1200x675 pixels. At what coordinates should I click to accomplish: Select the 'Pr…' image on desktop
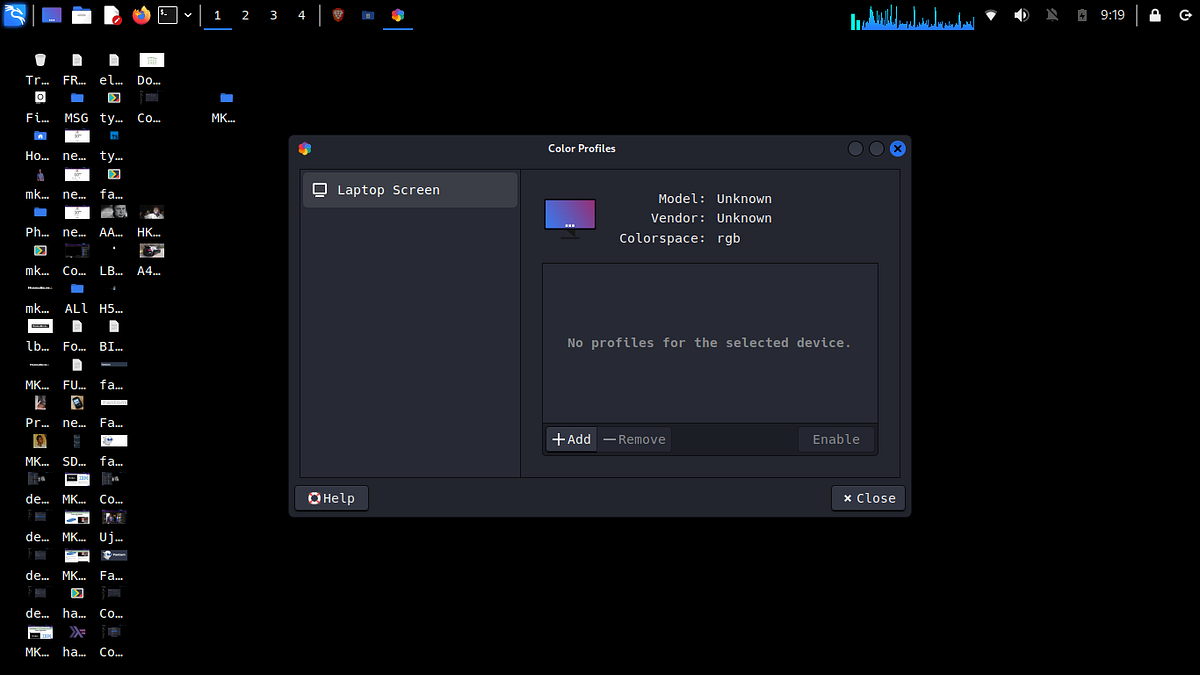(x=38, y=413)
